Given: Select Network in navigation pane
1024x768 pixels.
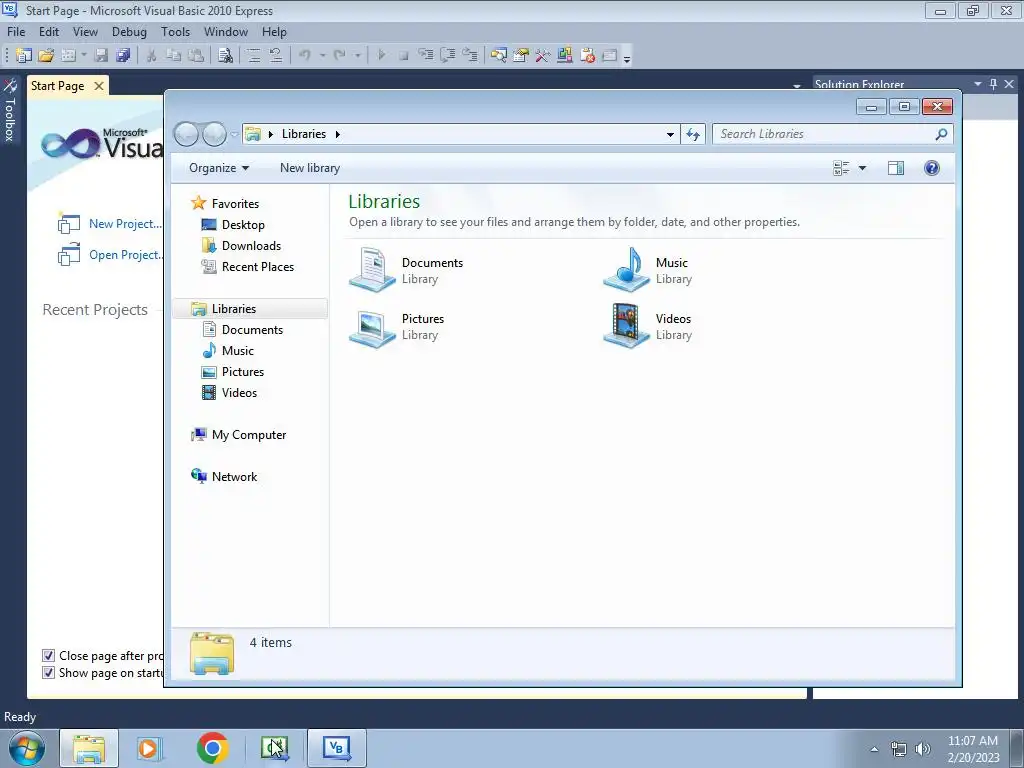Looking at the screenshot, I should [234, 477].
